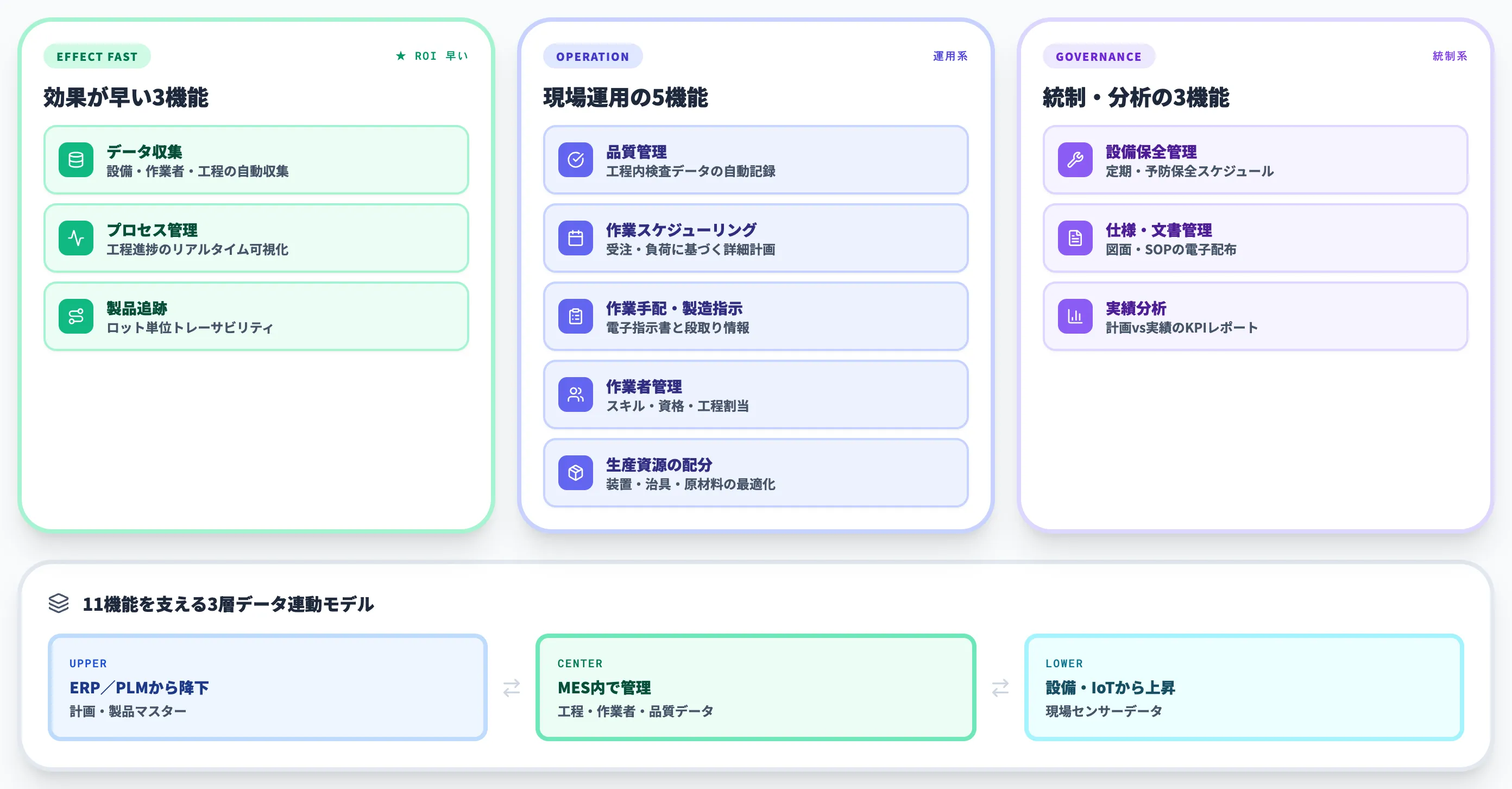This screenshot has width=1512, height=789.
Task: Toggle the EFFECT FAST badge
Action: click(x=97, y=57)
